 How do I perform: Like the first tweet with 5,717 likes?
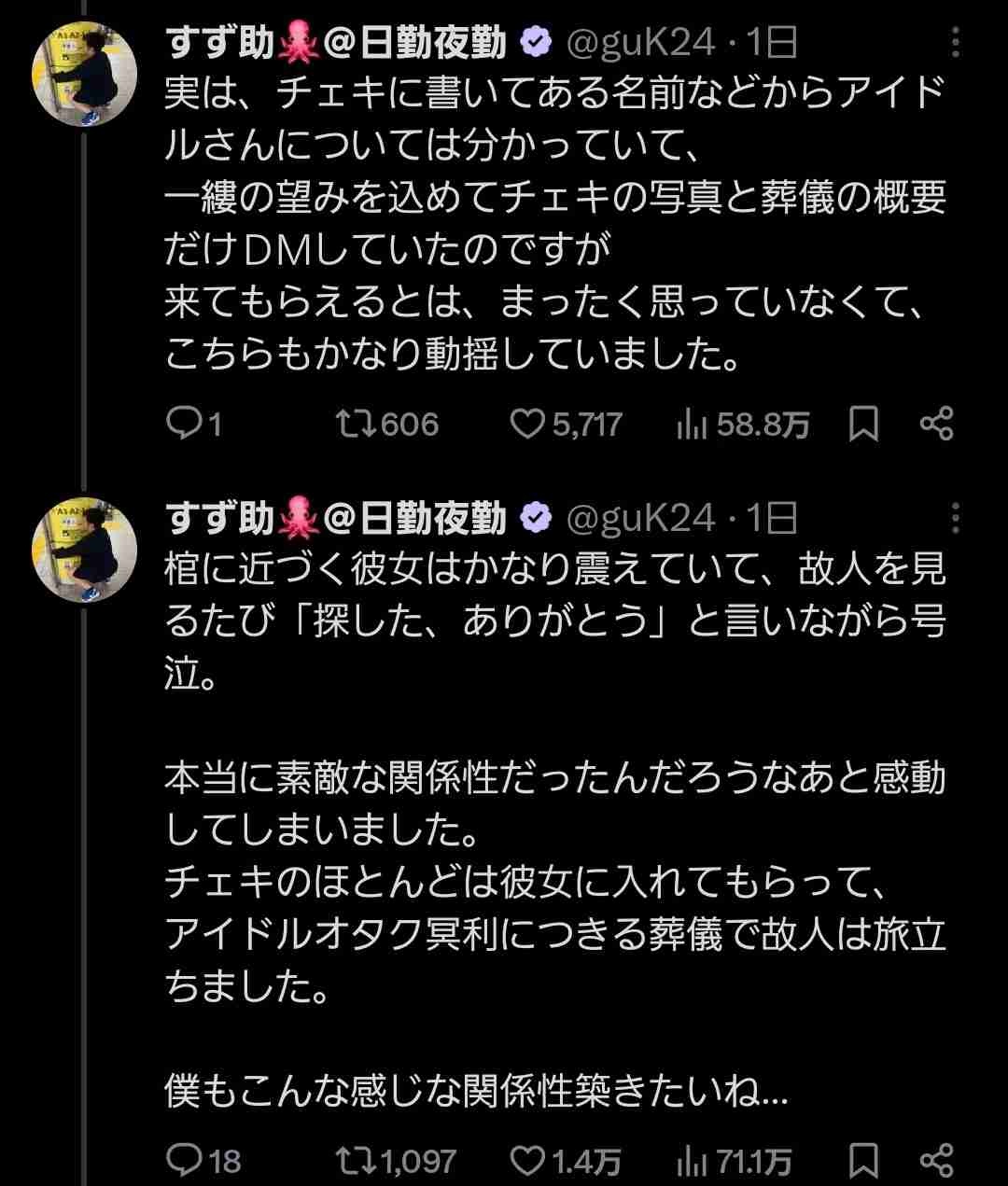pos(528,426)
